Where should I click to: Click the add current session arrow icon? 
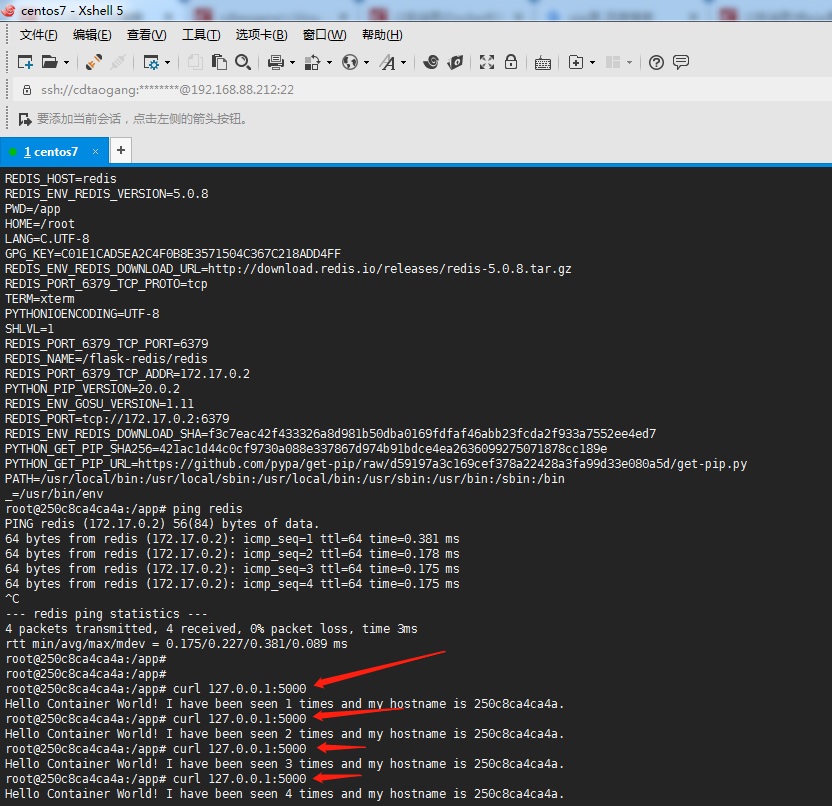[x=24, y=119]
